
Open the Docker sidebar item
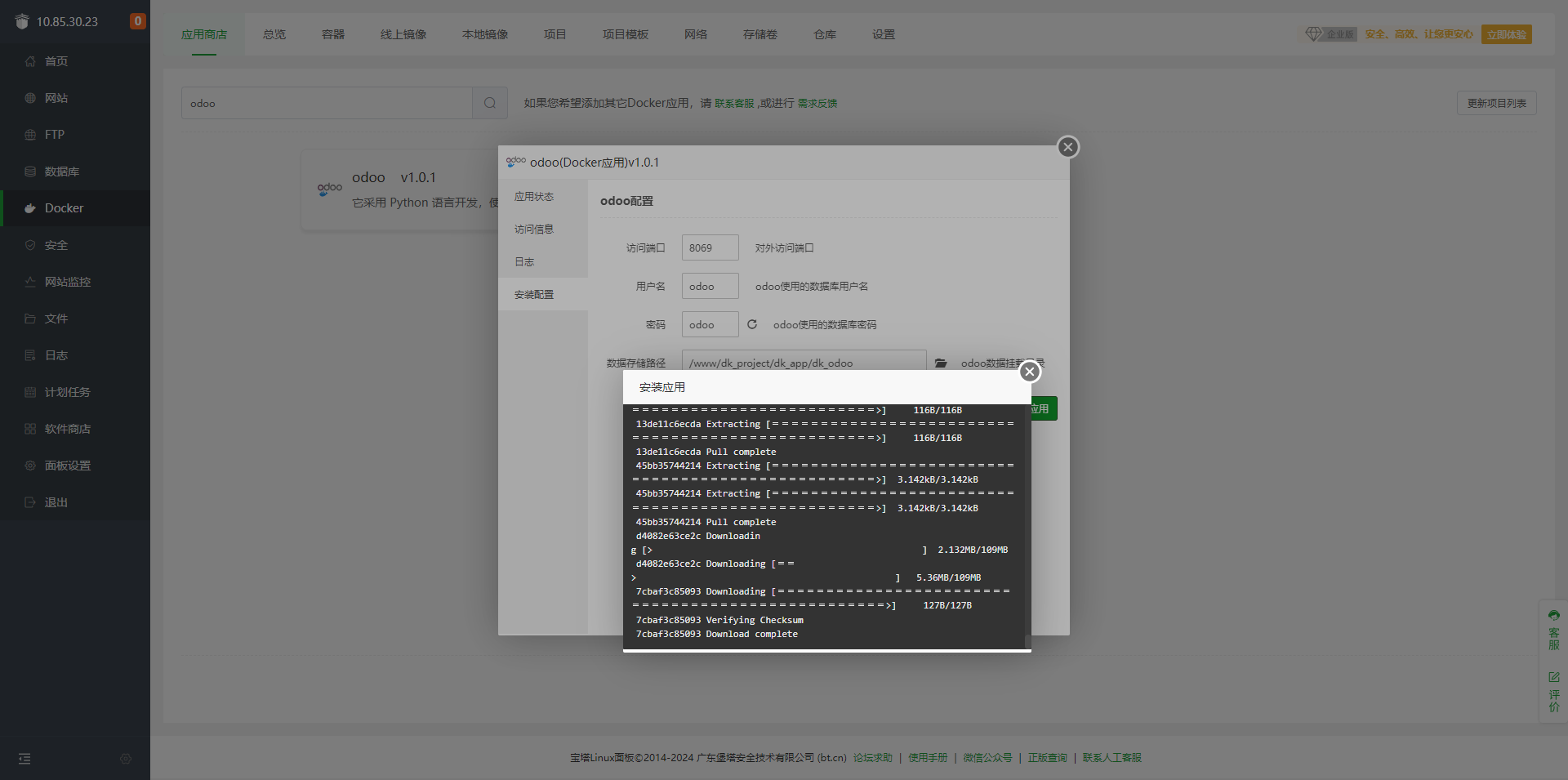point(74,208)
